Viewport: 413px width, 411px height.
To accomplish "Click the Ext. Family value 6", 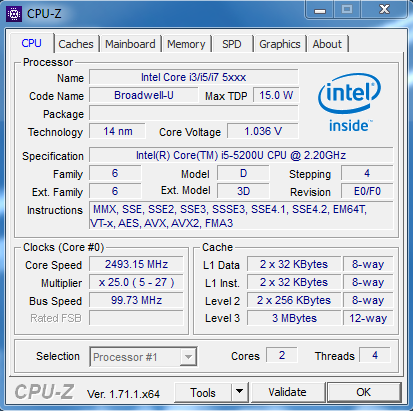I will (115, 191).
